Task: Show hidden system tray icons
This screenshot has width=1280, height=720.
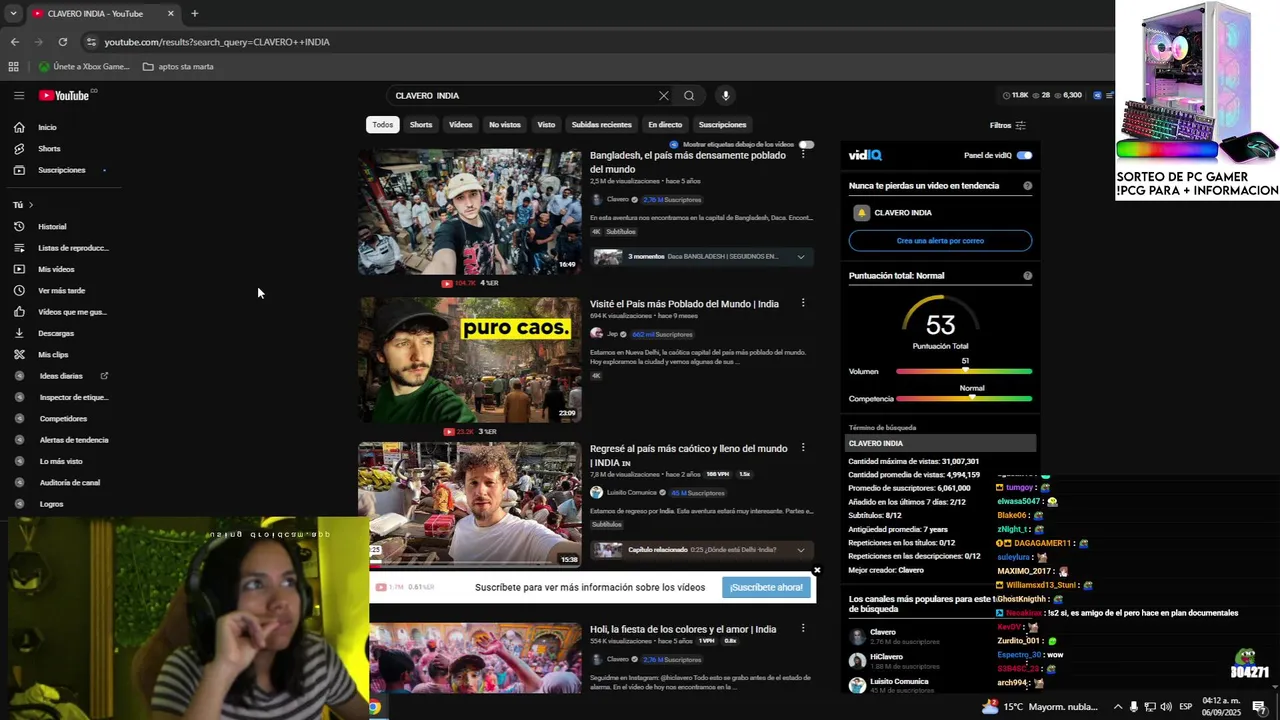Action: [x=1118, y=707]
